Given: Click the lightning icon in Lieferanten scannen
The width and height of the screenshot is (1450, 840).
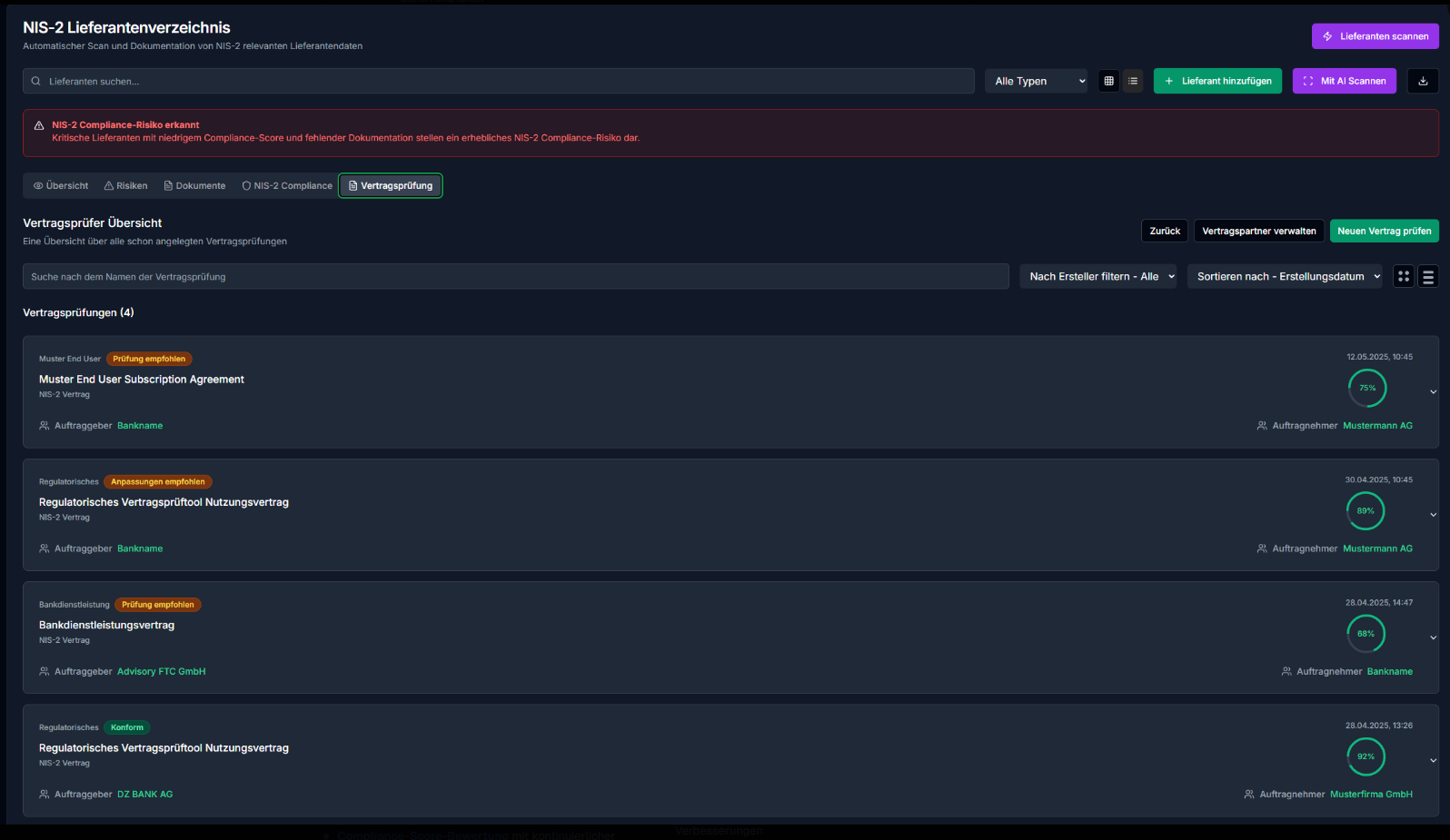Looking at the screenshot, I should coord(1327,36).
